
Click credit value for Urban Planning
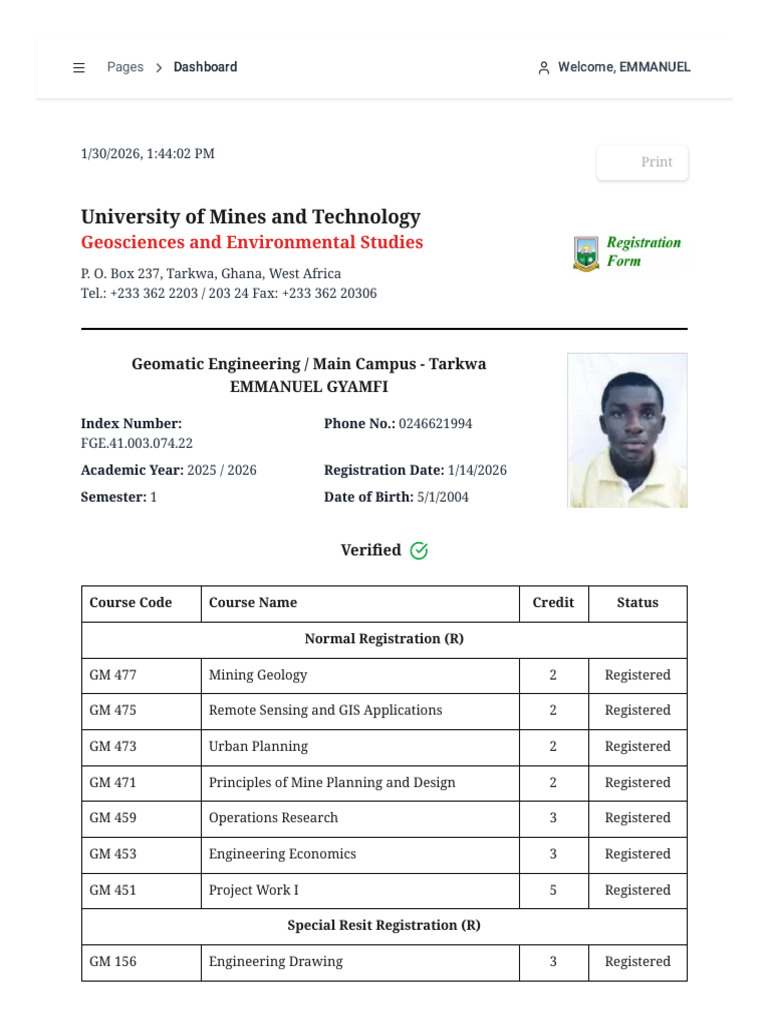click(x=553, y=746)
